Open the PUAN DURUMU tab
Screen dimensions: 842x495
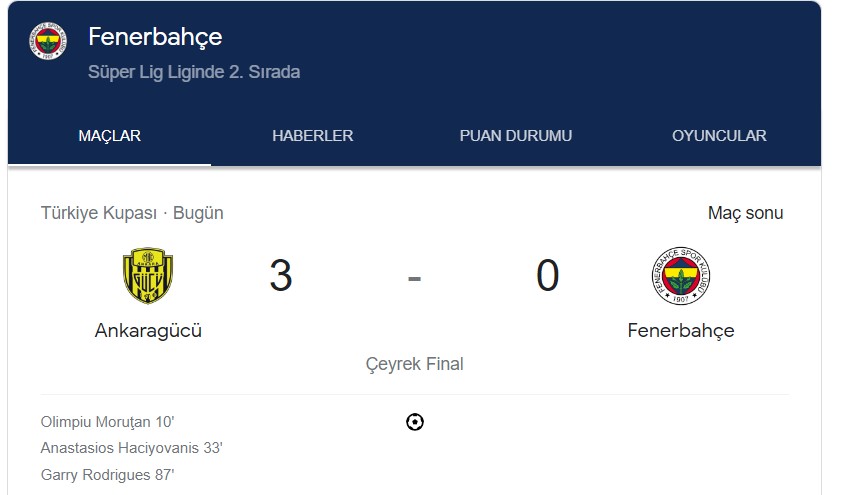[516, 136]
